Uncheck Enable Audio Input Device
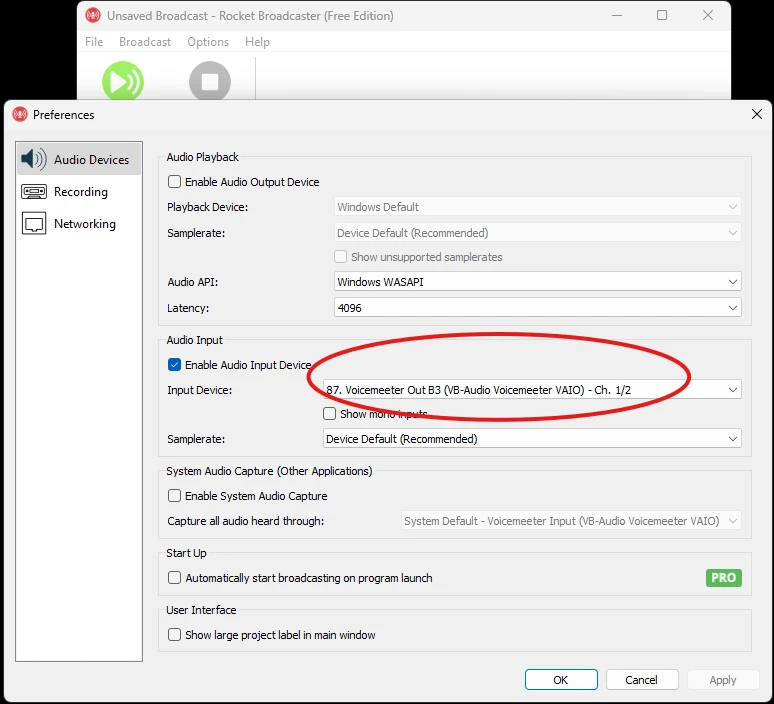The image size is (774, 704). coord(174,364)
